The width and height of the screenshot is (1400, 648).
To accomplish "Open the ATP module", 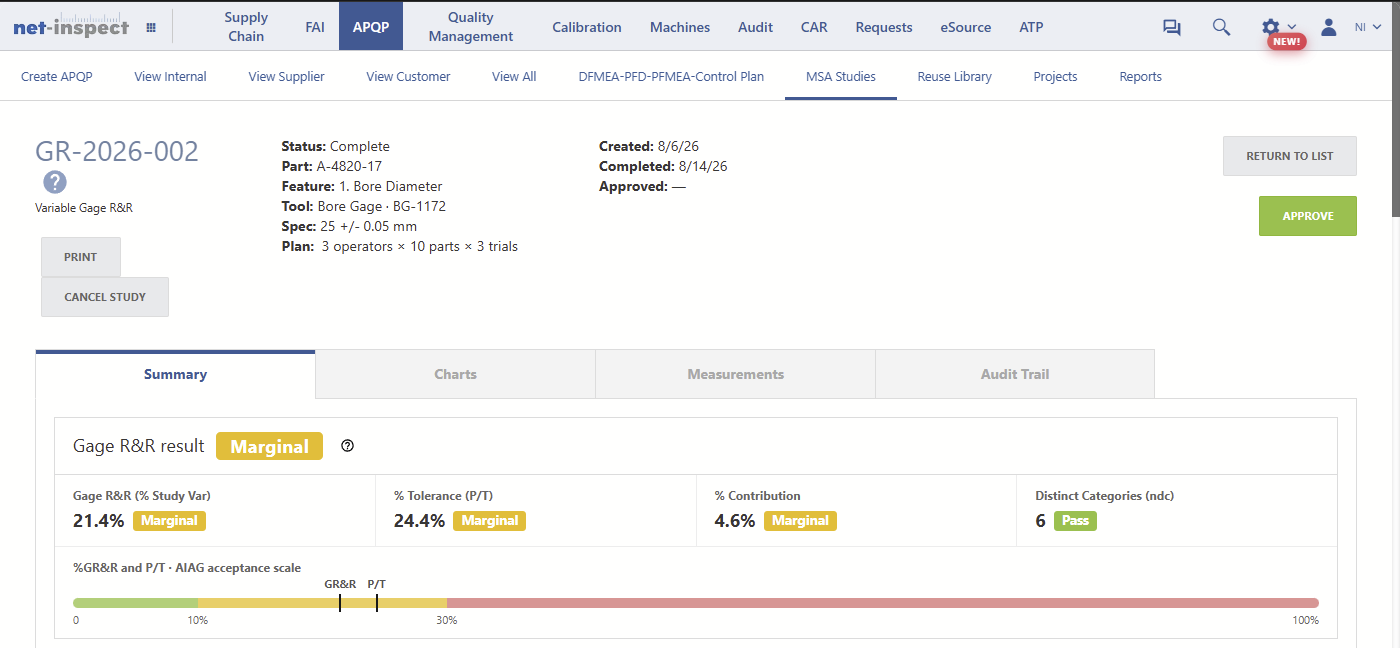I will click(1031, 27).
